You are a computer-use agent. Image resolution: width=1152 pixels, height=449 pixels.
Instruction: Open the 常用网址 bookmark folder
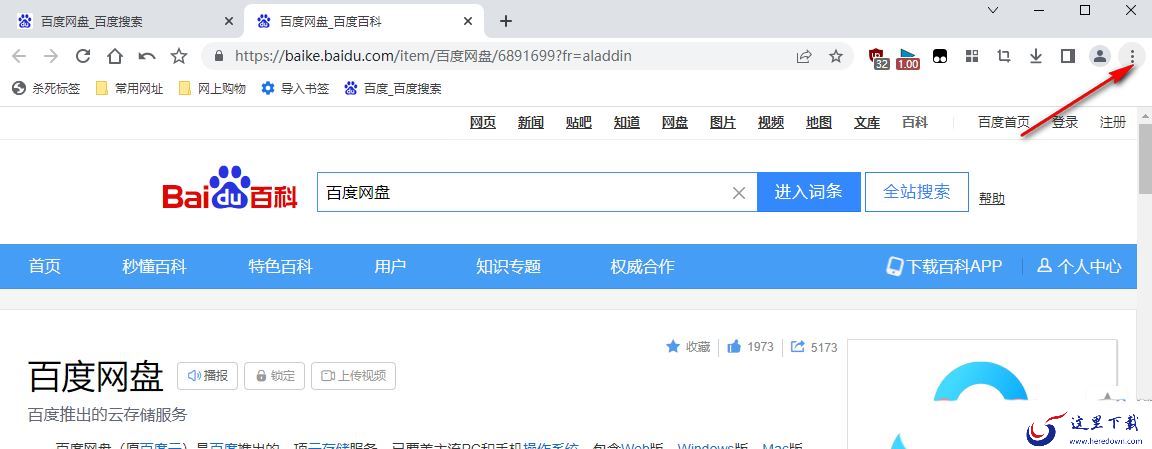click(x=129, y=89)
